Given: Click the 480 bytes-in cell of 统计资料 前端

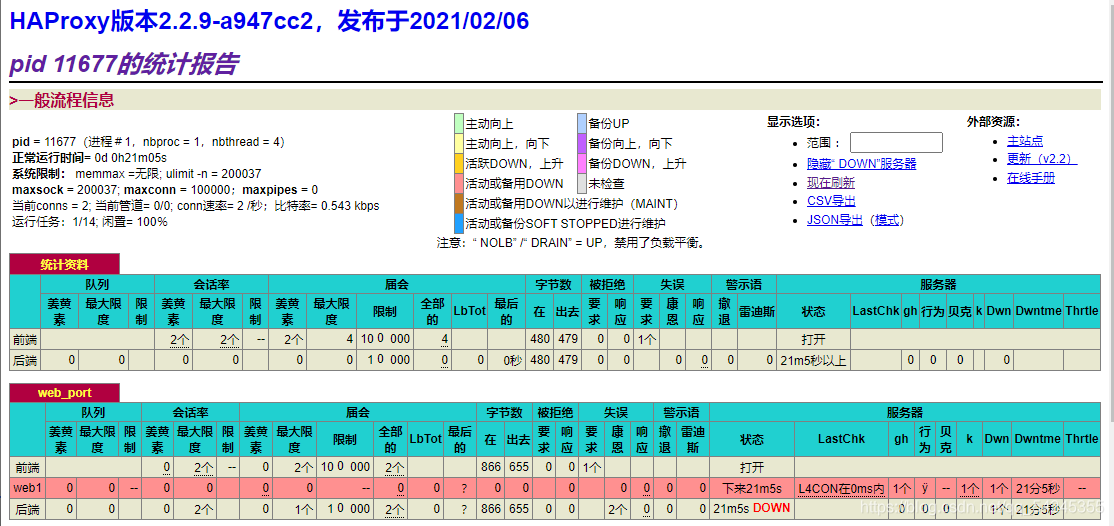Looking at the screenshot, I should point(539,340).
